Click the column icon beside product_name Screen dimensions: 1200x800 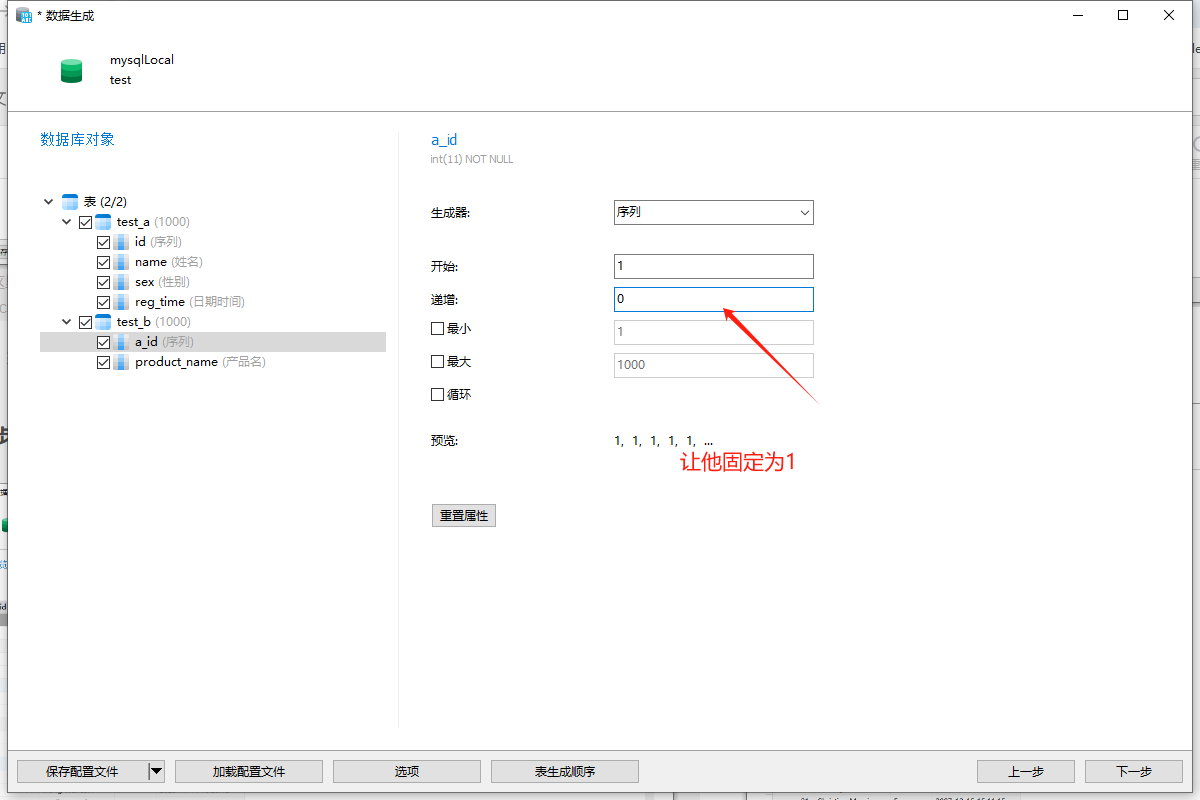point(121,362)
